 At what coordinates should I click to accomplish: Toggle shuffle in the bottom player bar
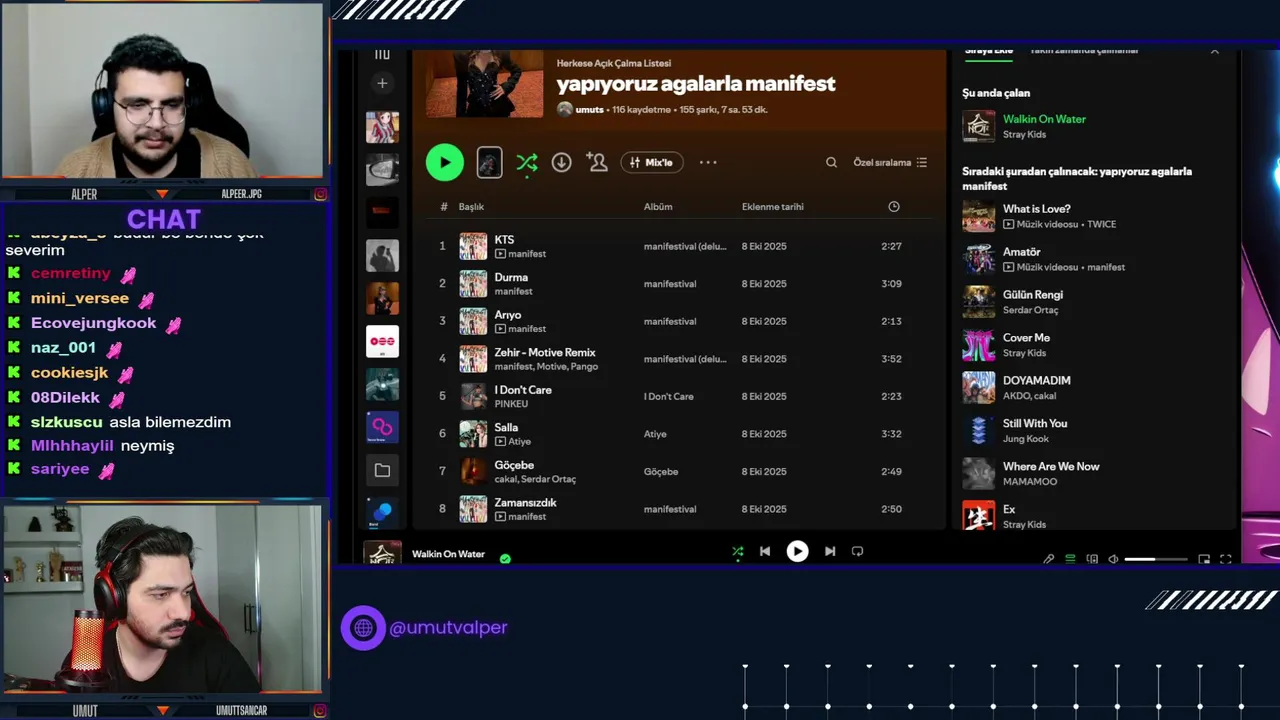coord(738,551)
